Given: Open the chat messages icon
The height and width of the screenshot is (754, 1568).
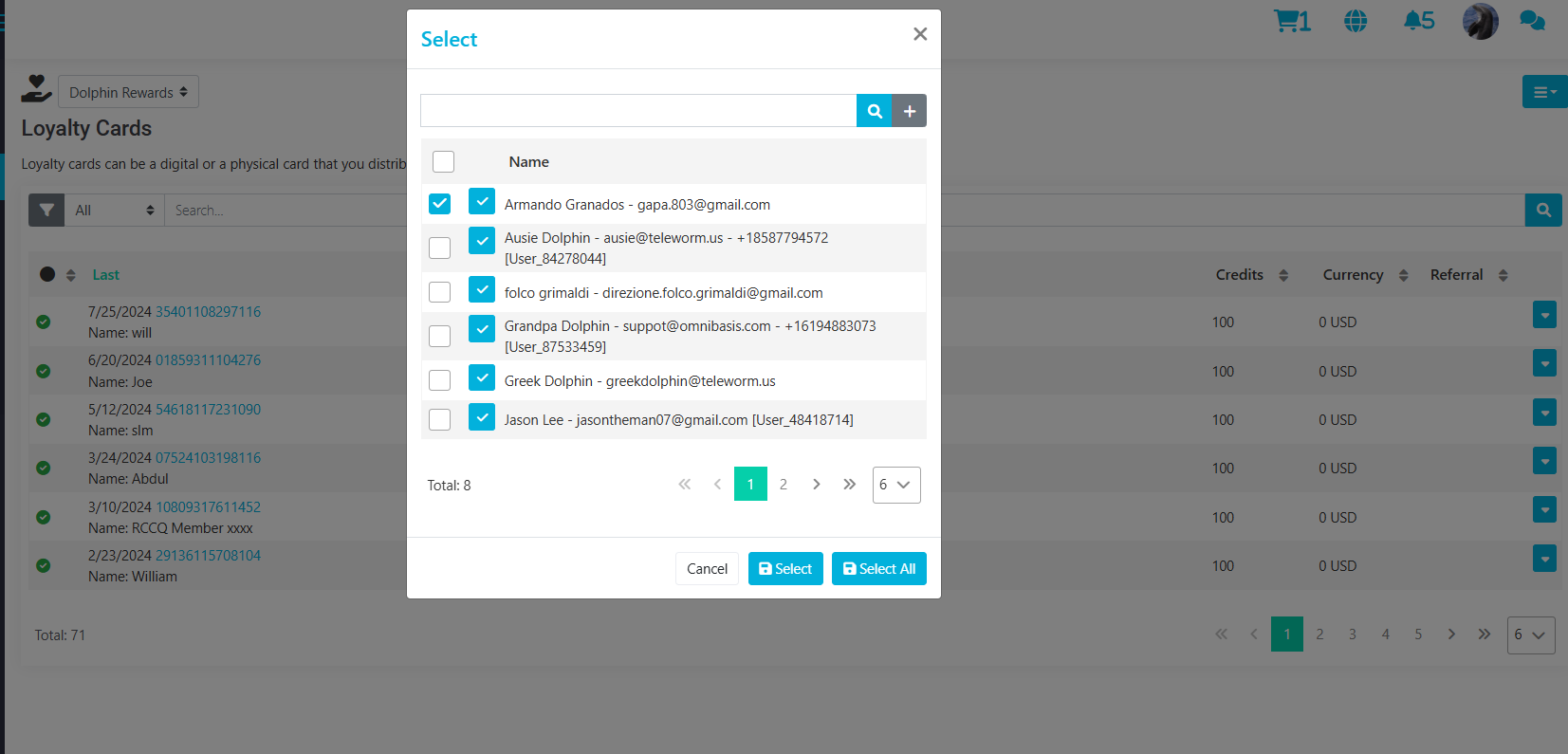Looking at the screenshot, I should coord(1531,21).
